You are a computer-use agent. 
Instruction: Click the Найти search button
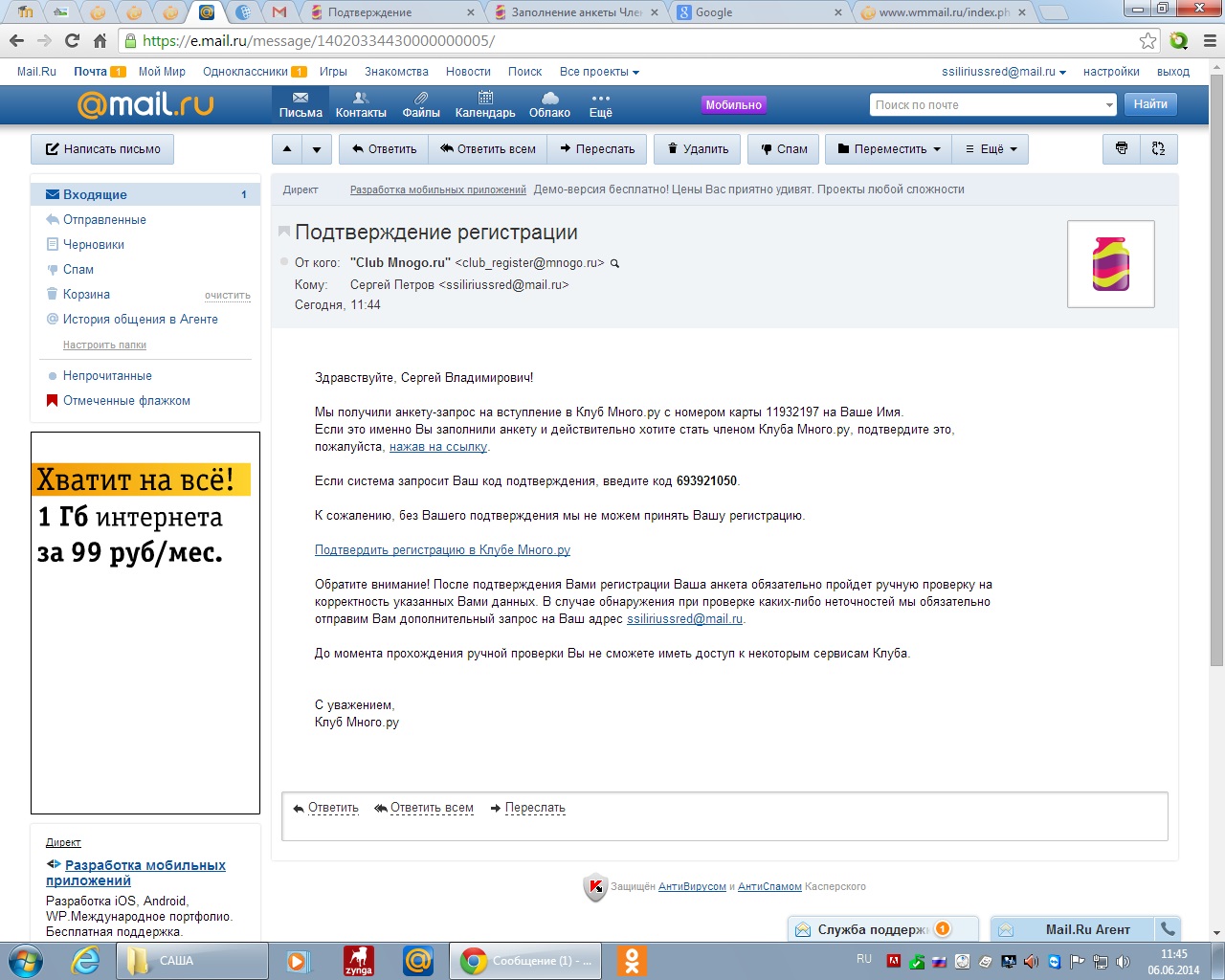1150,104
